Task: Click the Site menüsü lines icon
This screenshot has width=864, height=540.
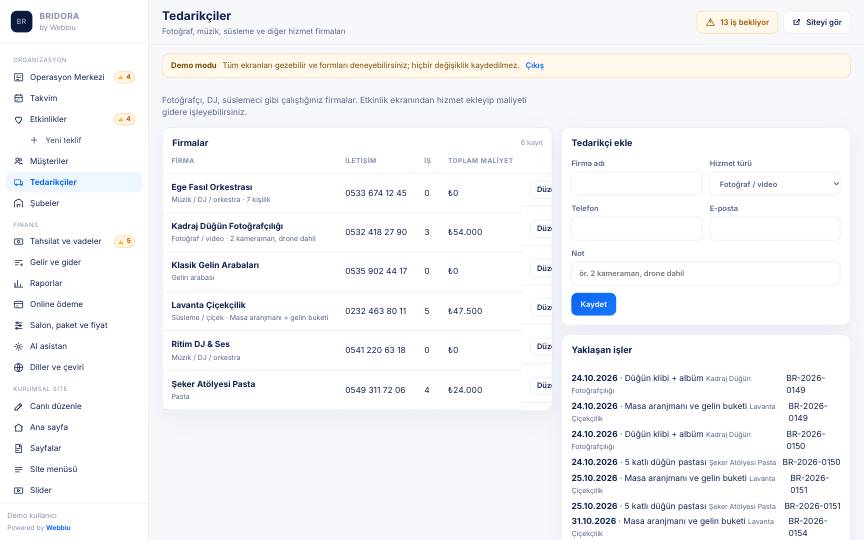Action: 18,469
